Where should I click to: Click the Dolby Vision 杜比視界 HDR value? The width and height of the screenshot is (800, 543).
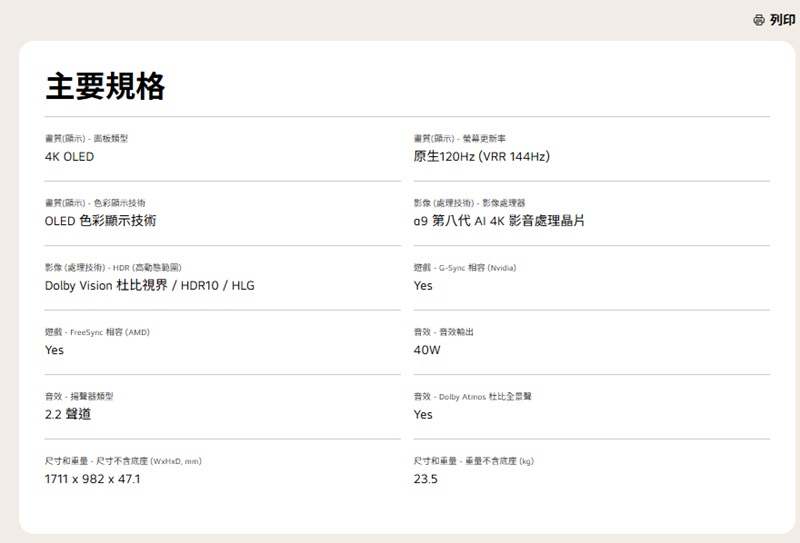click(149, 286)
